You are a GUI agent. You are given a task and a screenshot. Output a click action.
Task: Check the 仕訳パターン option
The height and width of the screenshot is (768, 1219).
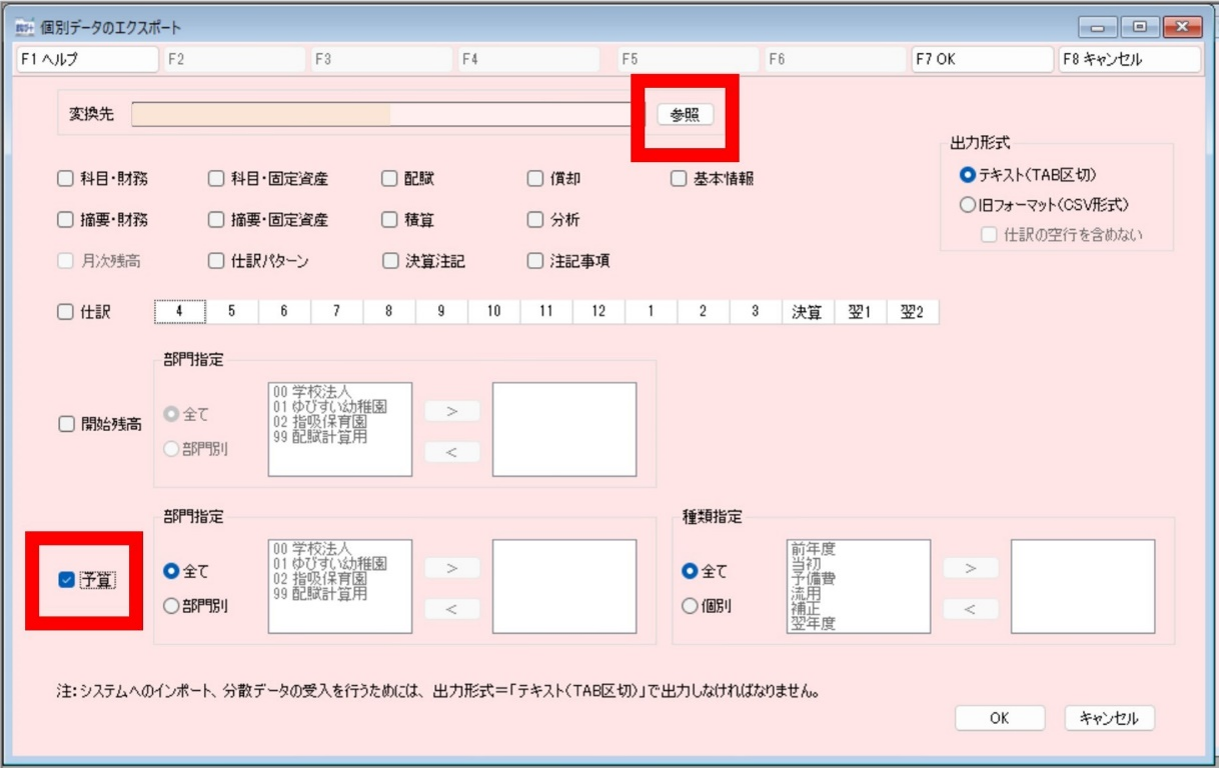216,261
